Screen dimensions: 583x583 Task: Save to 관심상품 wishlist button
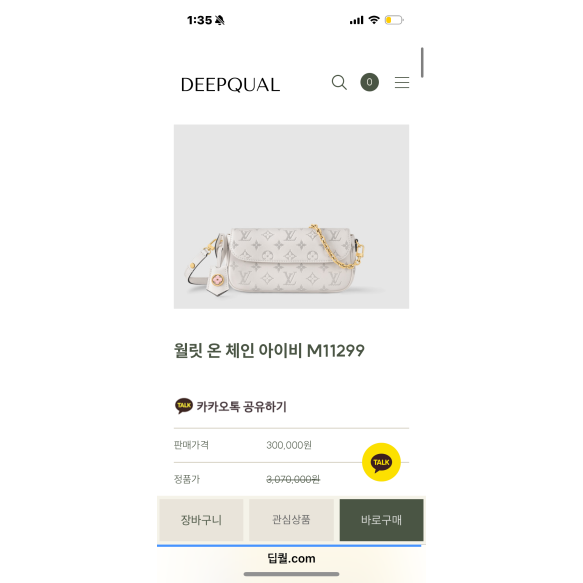[291, 520]
